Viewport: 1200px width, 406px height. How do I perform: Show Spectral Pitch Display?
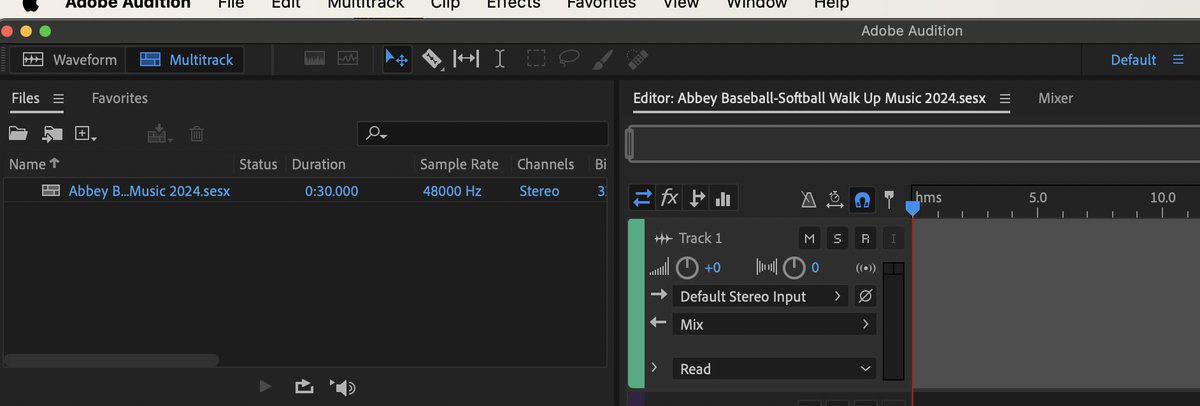(348, 59)
